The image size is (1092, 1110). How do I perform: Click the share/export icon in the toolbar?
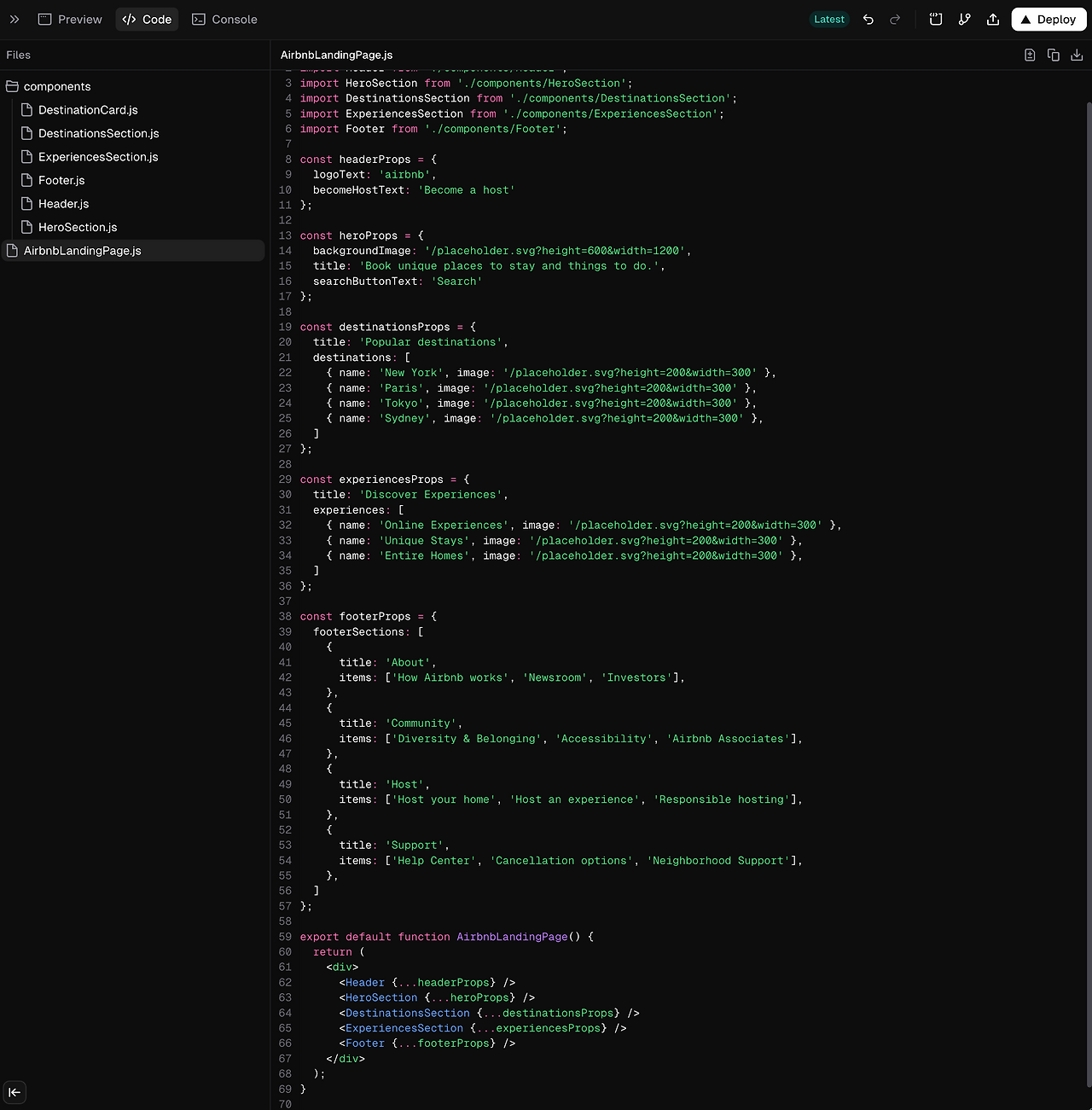click(x=992, y=19)
